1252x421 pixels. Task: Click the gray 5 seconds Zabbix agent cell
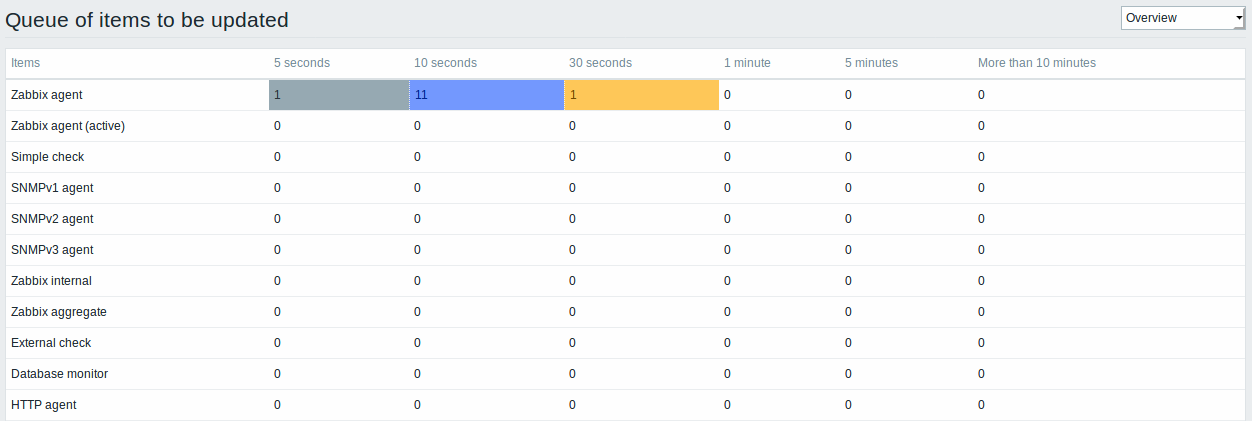click(x=339, y=95)
